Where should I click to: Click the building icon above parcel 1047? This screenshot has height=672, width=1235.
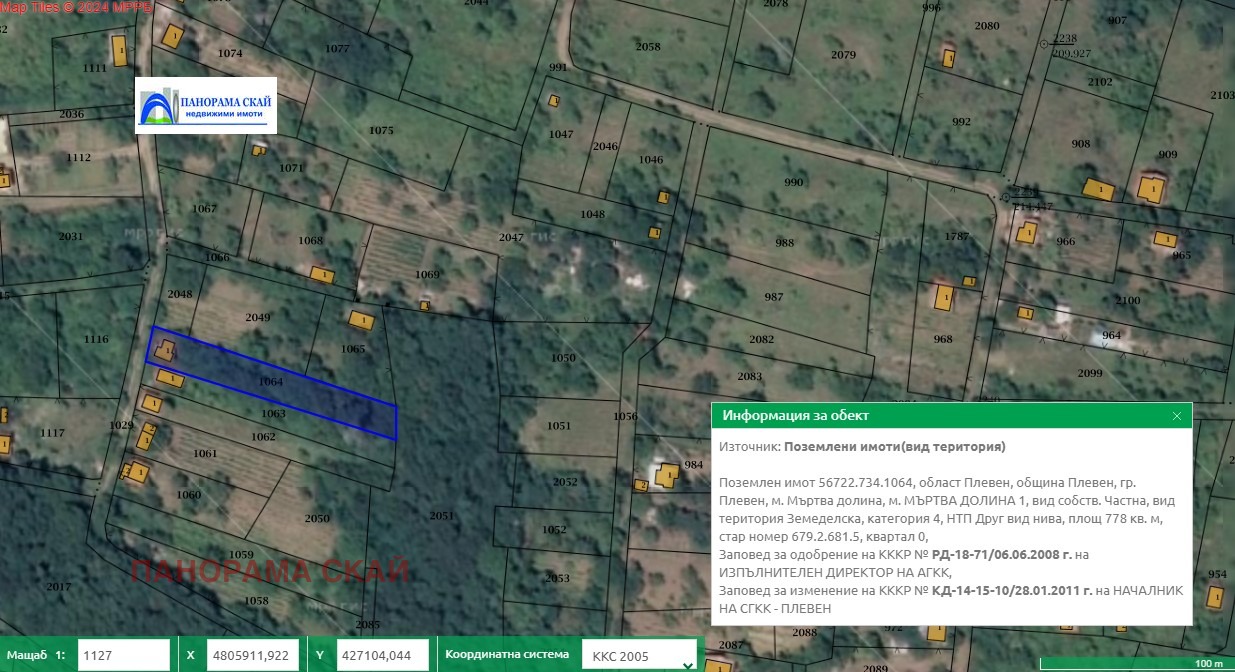point(553,100)
